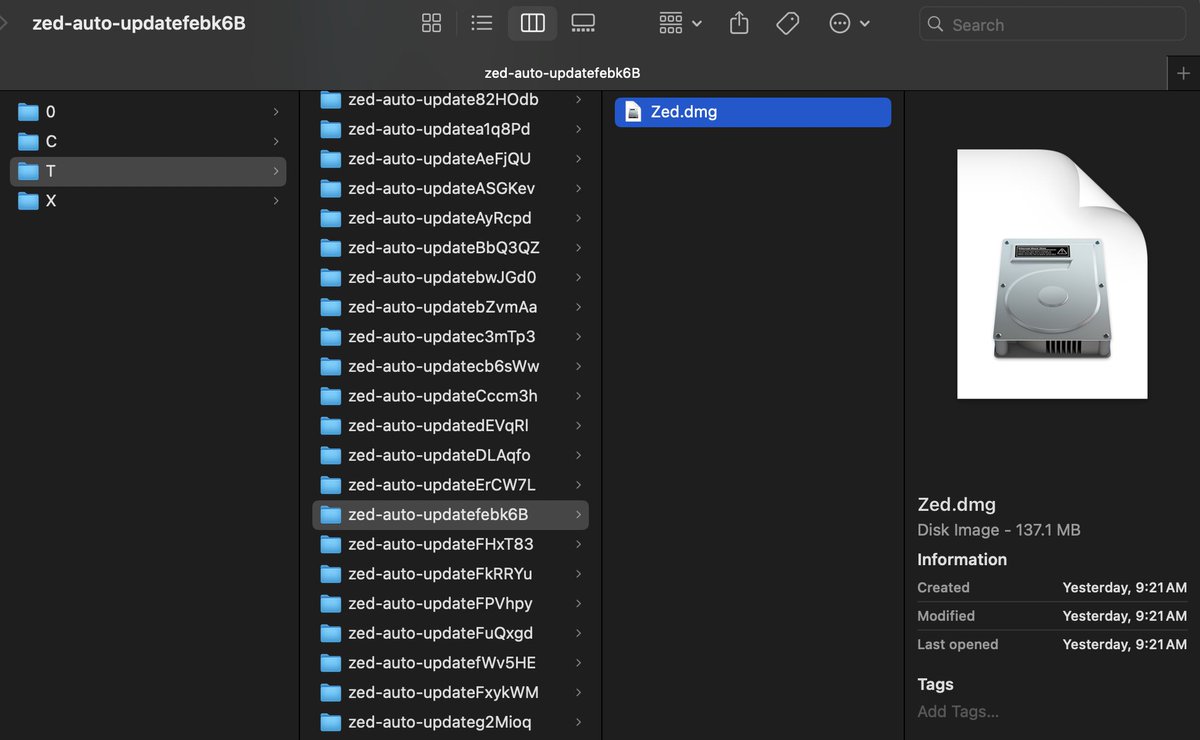This screenshot has width=1200, height=740.
Task: Select highlighted folder zed-auto-updatefebk6B
Action: 450,515
